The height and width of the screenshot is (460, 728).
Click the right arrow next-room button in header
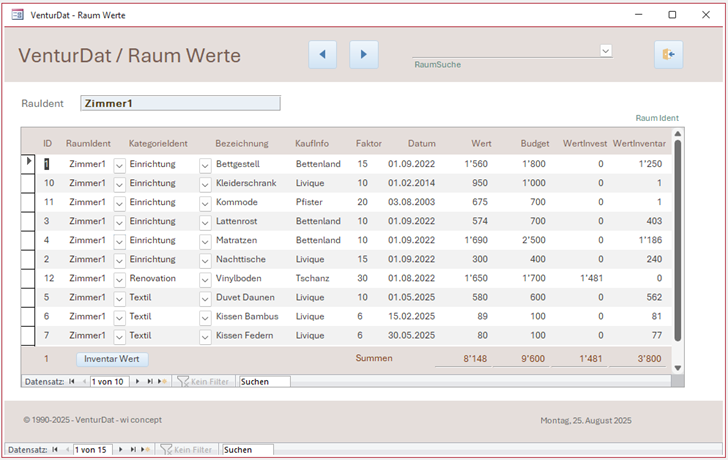pyautogui.click(x=364, y=55)
